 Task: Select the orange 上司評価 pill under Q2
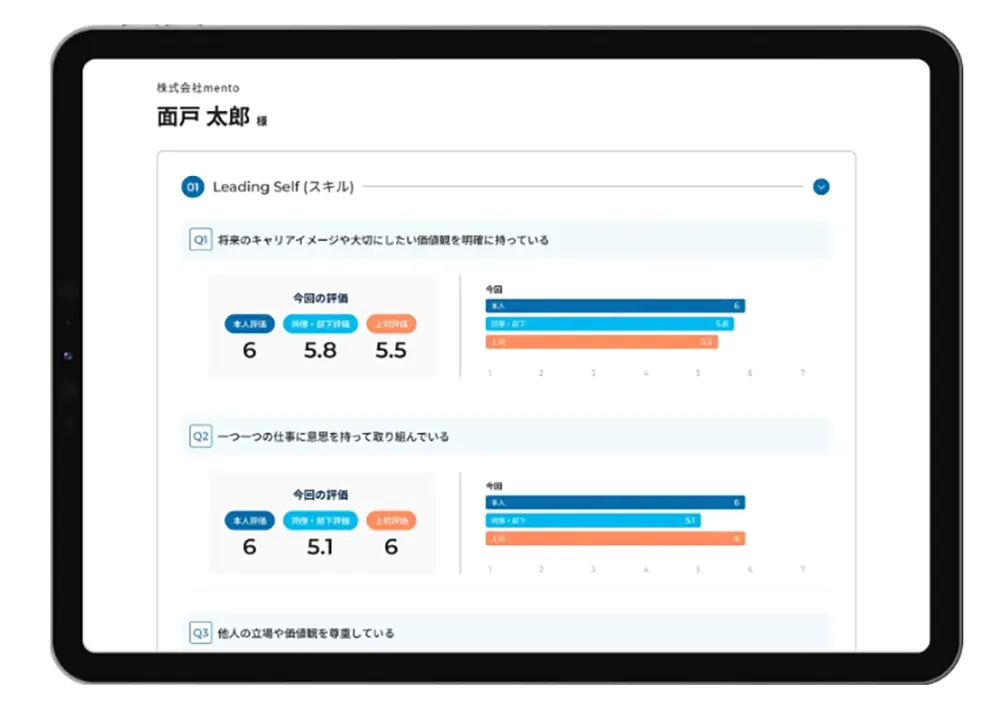tap(394, 520)
